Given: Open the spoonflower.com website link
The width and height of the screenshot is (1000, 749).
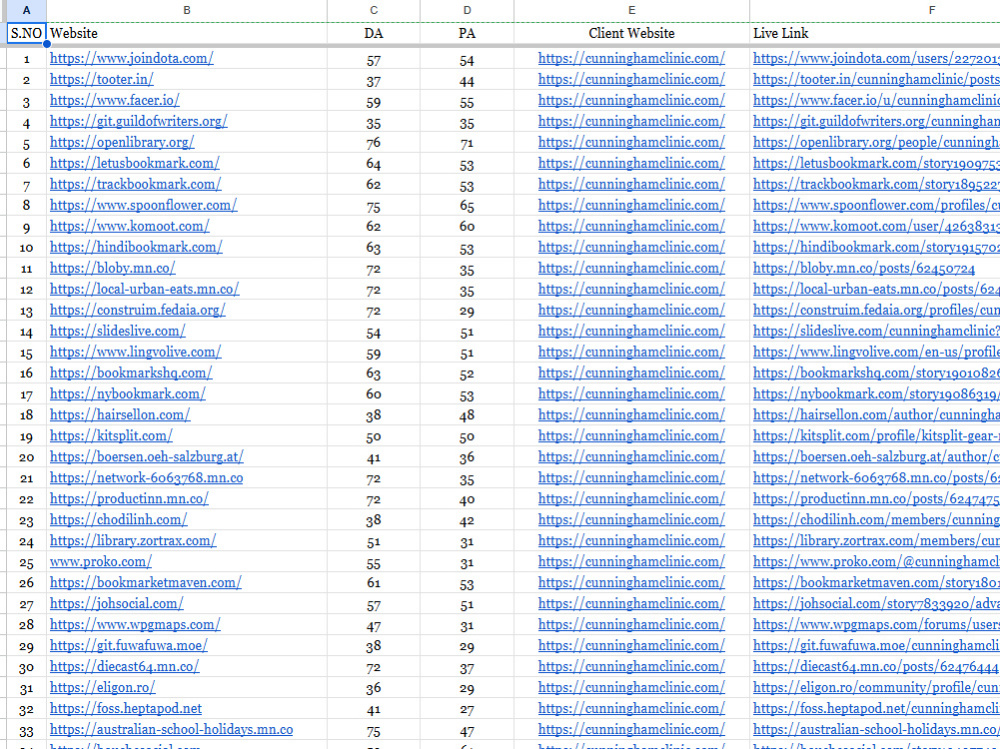Looking at the screenshot, I should tap(143, 205).
